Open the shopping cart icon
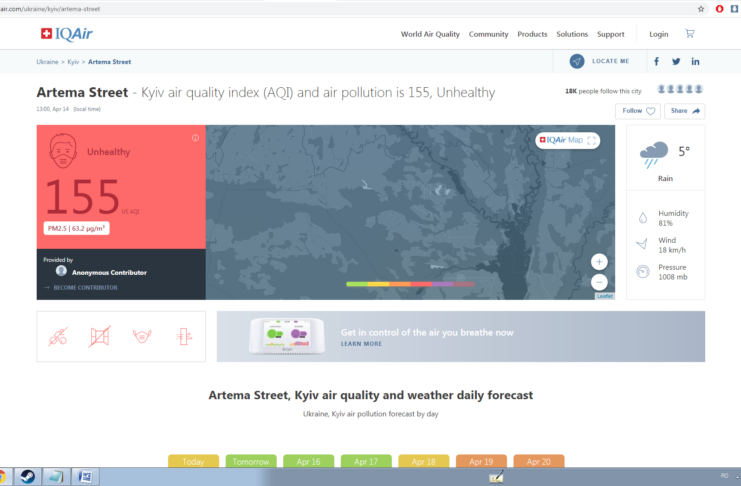The height and width of the screenshot is (486, 741). click(690, 34)
